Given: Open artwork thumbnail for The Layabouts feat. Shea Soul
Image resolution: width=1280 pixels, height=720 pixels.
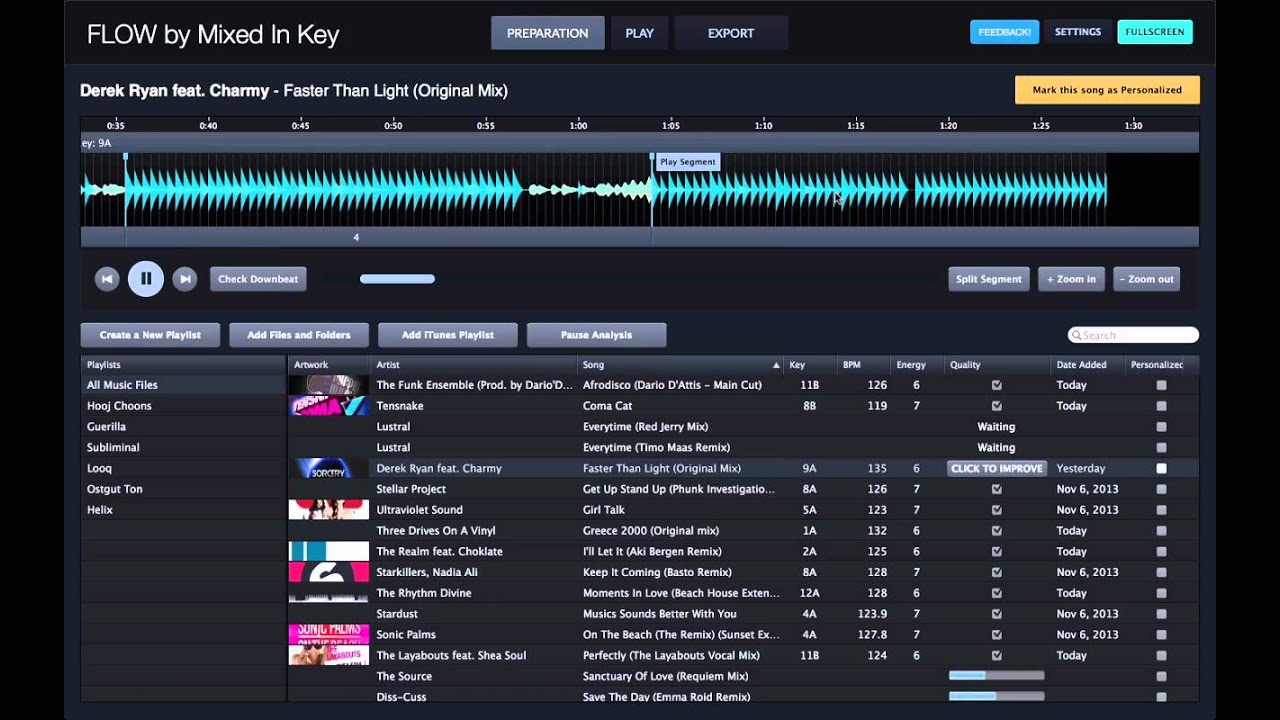Looking at the screenshot, I should 329,655.
